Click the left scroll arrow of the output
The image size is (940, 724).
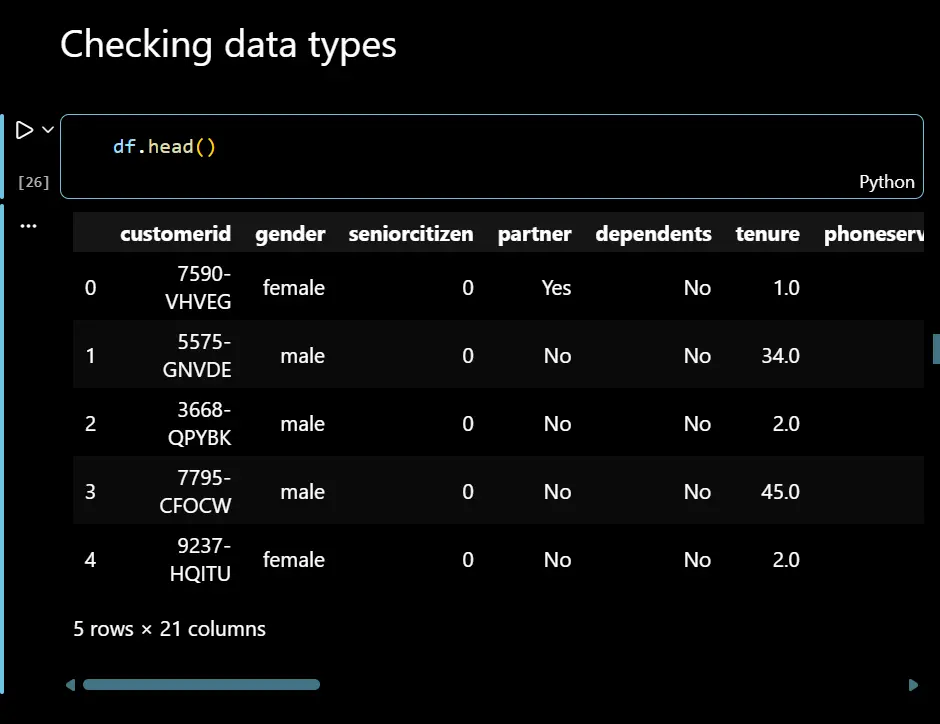(70, 685)
